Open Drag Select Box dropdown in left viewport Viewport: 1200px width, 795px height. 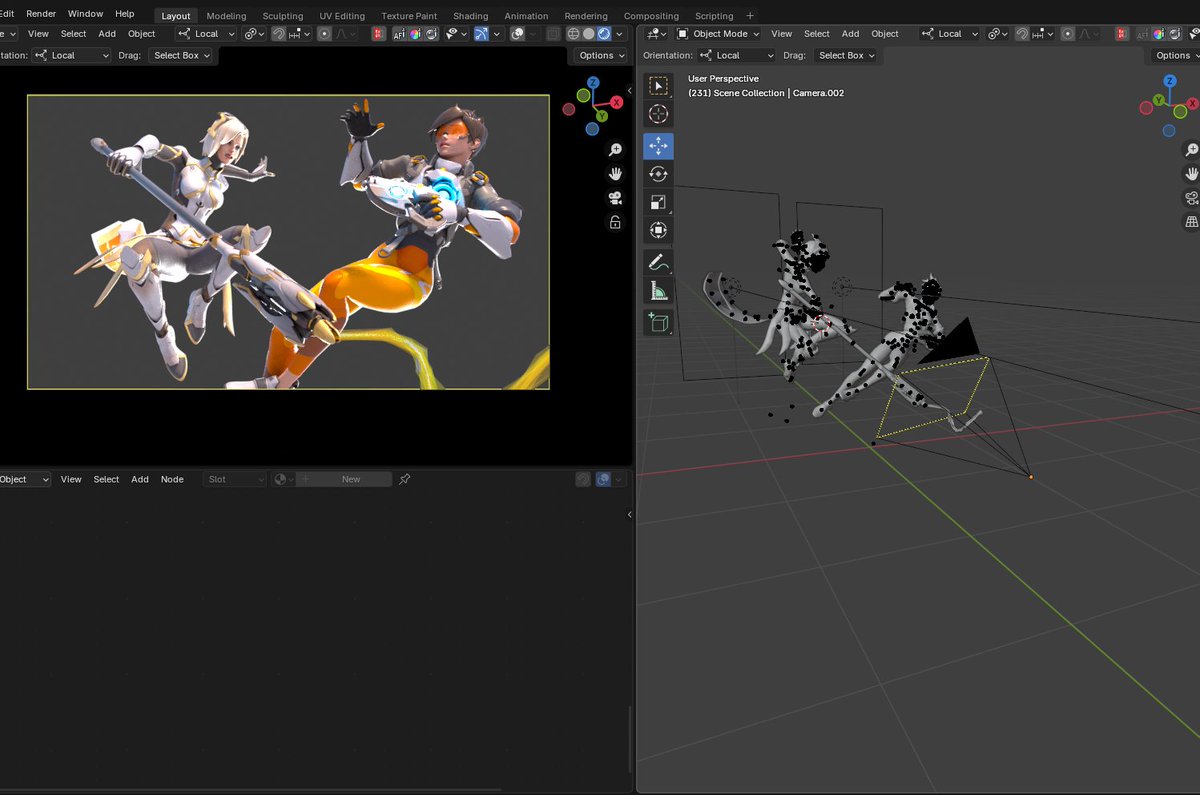click(x=182, y=56)
